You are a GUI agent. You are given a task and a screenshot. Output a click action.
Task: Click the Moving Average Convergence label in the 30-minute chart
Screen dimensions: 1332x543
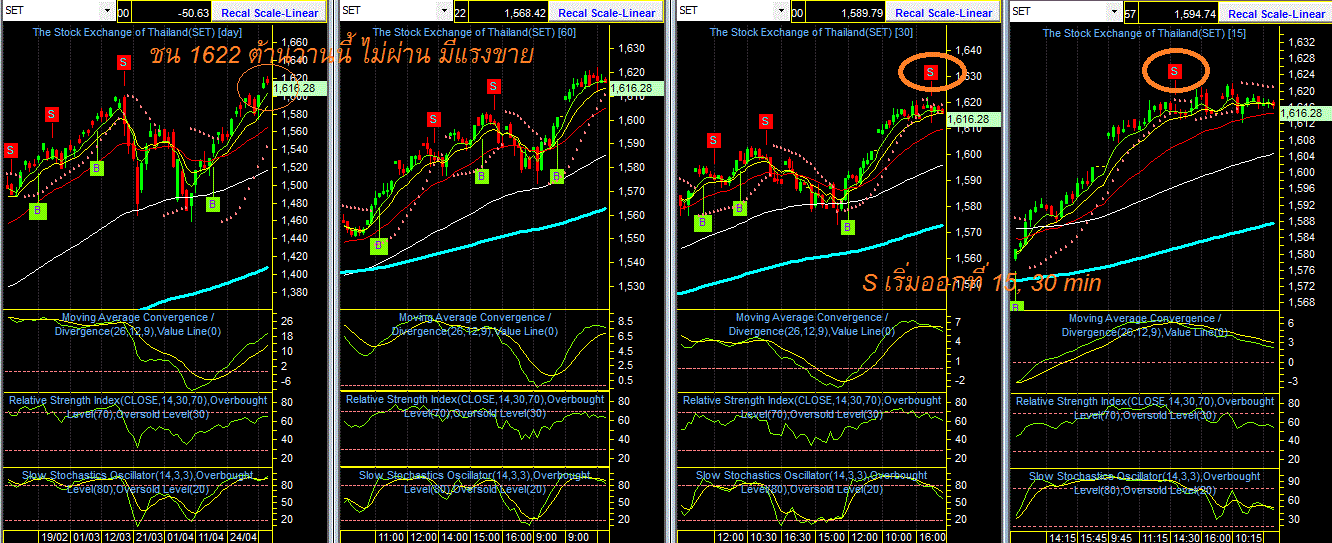pos(811,324)
